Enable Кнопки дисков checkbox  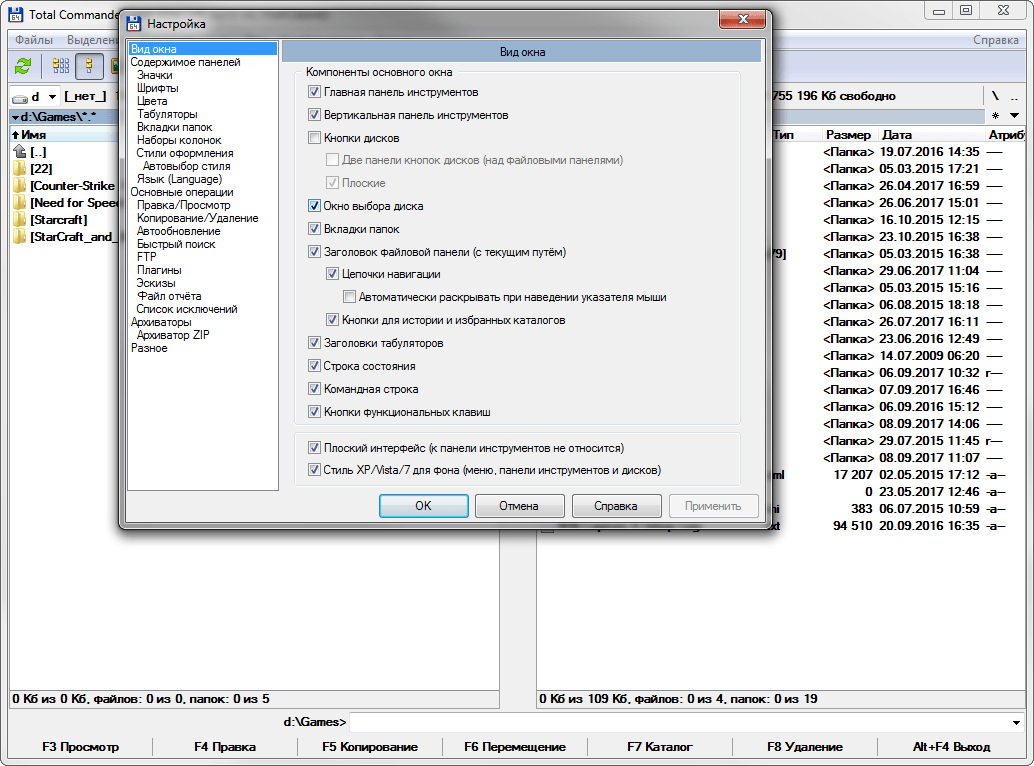[315, 138]
